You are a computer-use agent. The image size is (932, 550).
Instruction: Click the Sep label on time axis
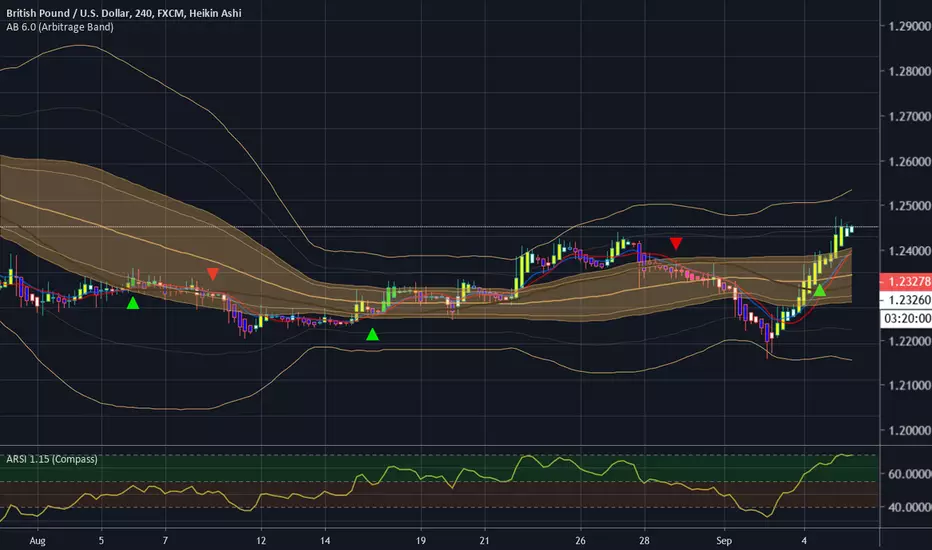pyautogui.click(x=724, y=540)
